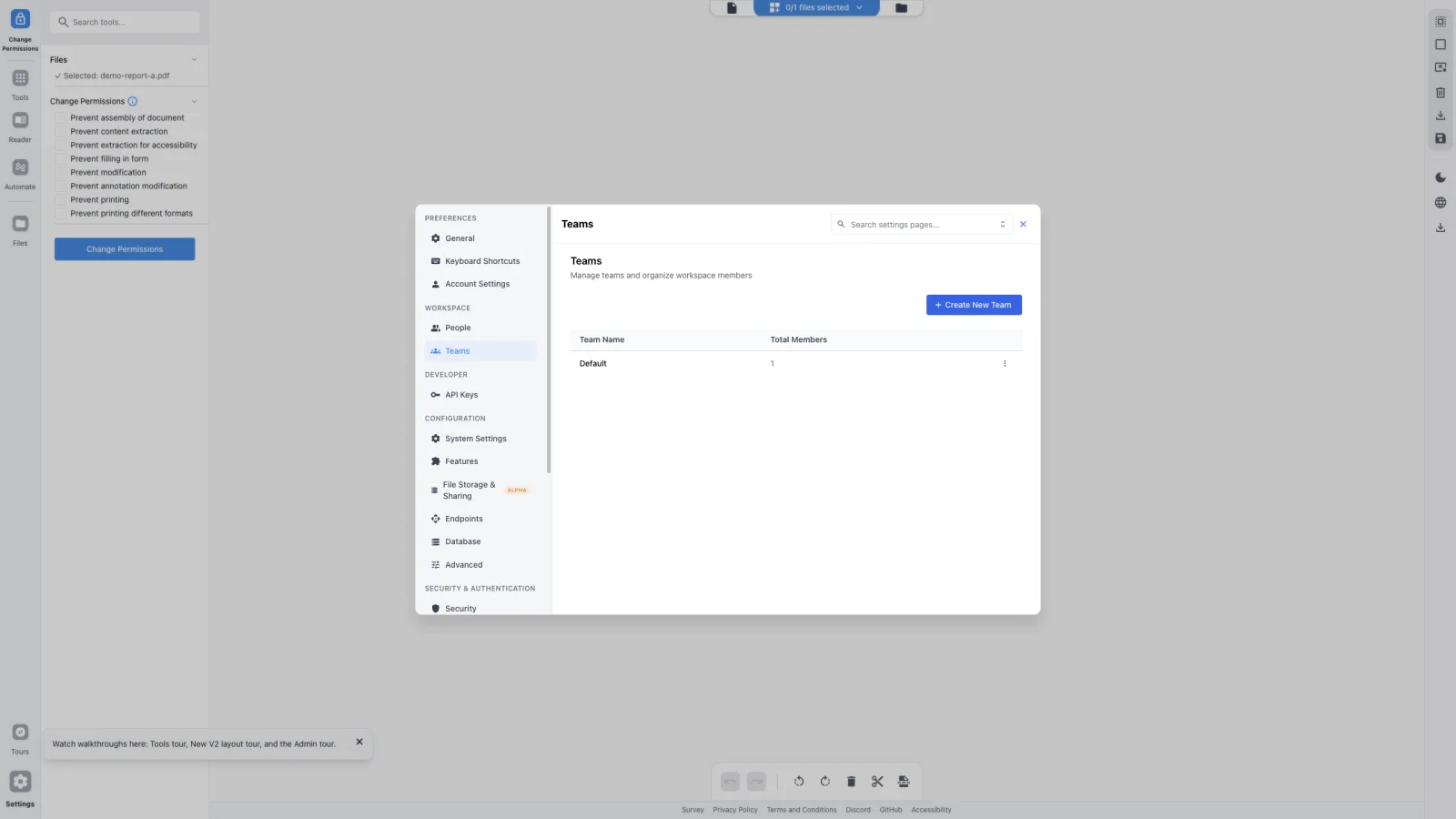Screen dimensions: 1456x819
Task: Open People workspace page
Action: pos(480,328)
